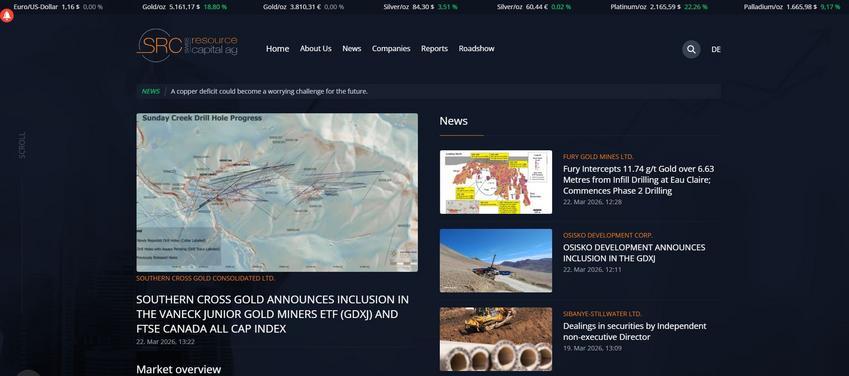Viewport: 849px width, 376px height.
Task: Switch language to DE
Action: [716, 49]
